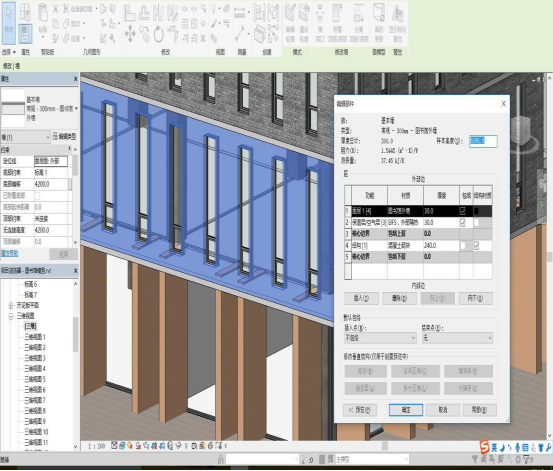Image resolution: width=553 pixels, height=471 pixels.
Task: Toggle the Properties palette ribbon button
Action: pyautogui.click(x=25, y=33)
